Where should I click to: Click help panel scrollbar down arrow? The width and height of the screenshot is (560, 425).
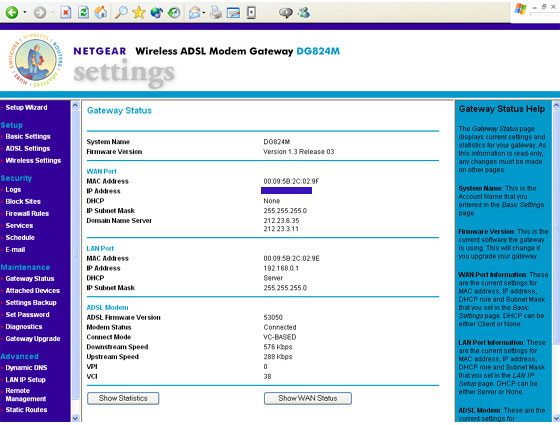tap(556, 418)
